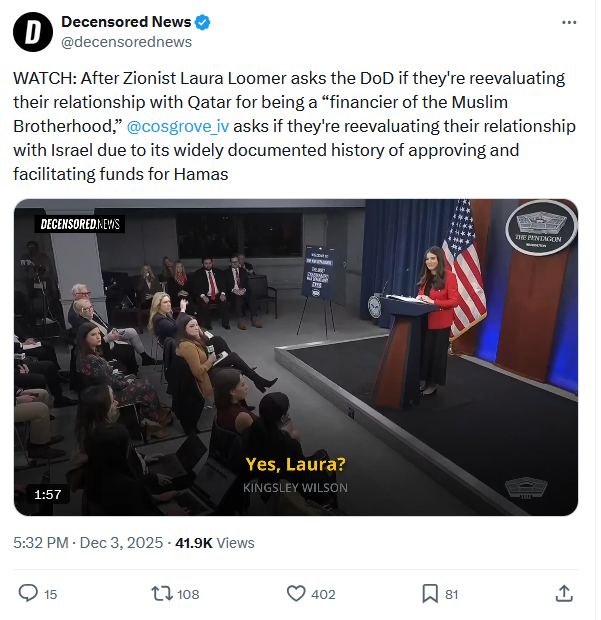Click the 402 likes count
The image size is (601, 620).
click(323, 594)
